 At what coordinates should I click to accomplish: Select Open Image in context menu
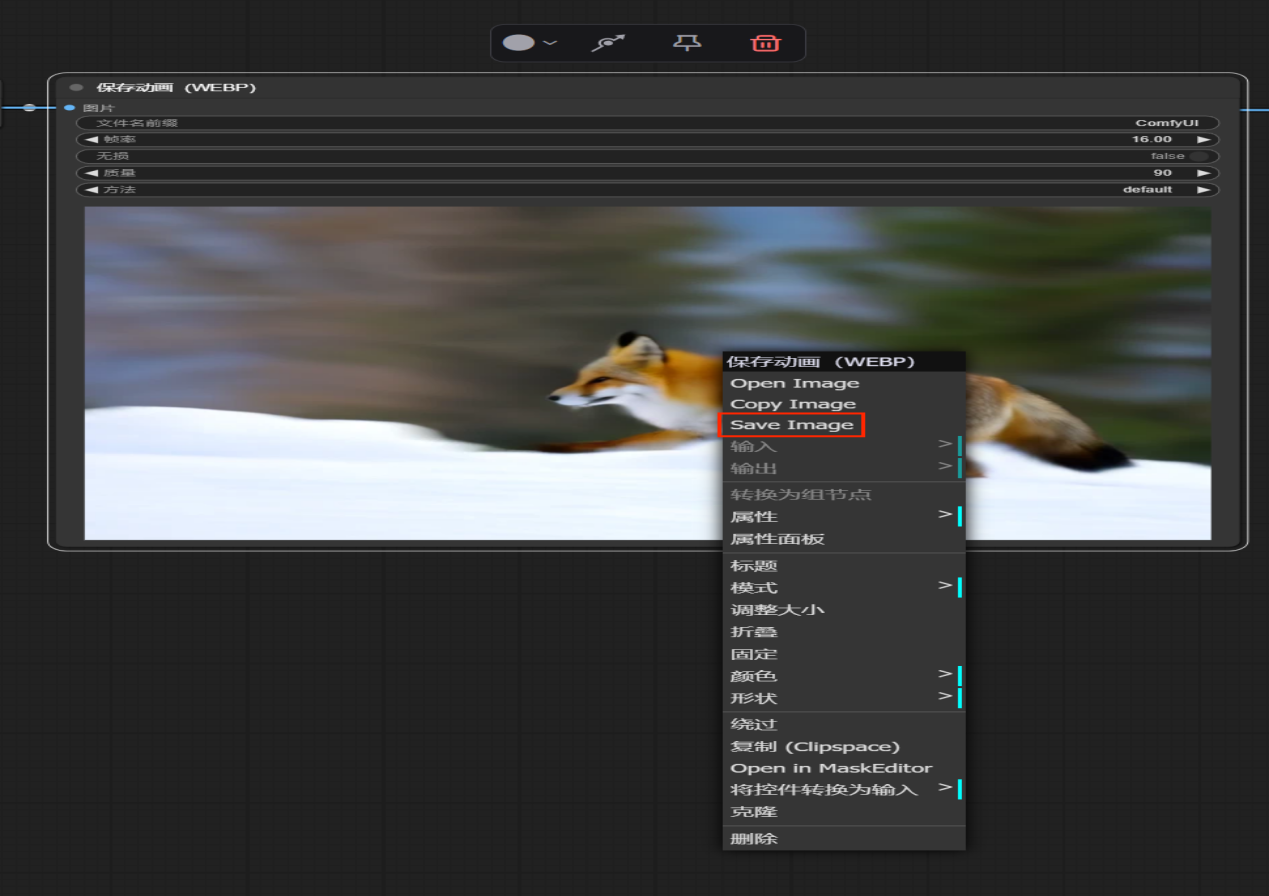[x=794, y=383]
